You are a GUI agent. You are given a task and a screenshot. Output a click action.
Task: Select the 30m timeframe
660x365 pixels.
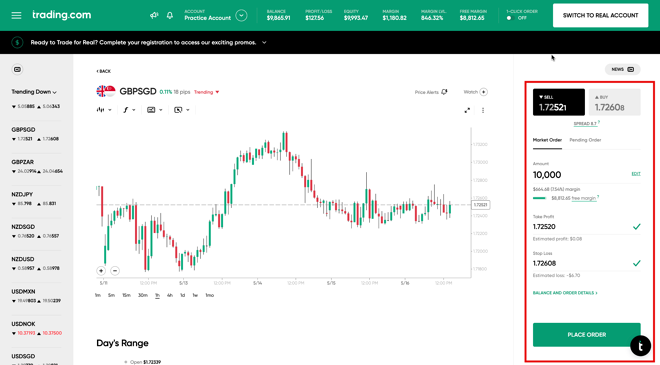coord(143,296)
